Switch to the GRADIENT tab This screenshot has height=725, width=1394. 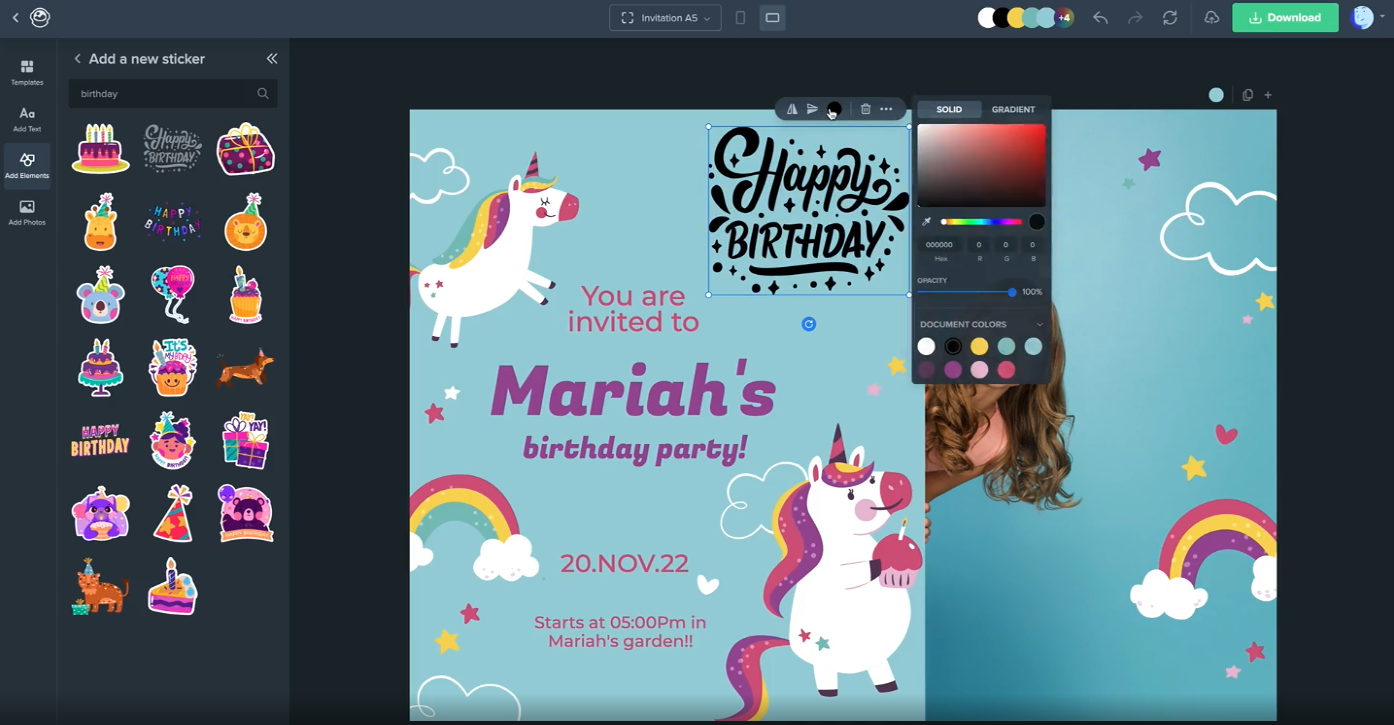1013,109
